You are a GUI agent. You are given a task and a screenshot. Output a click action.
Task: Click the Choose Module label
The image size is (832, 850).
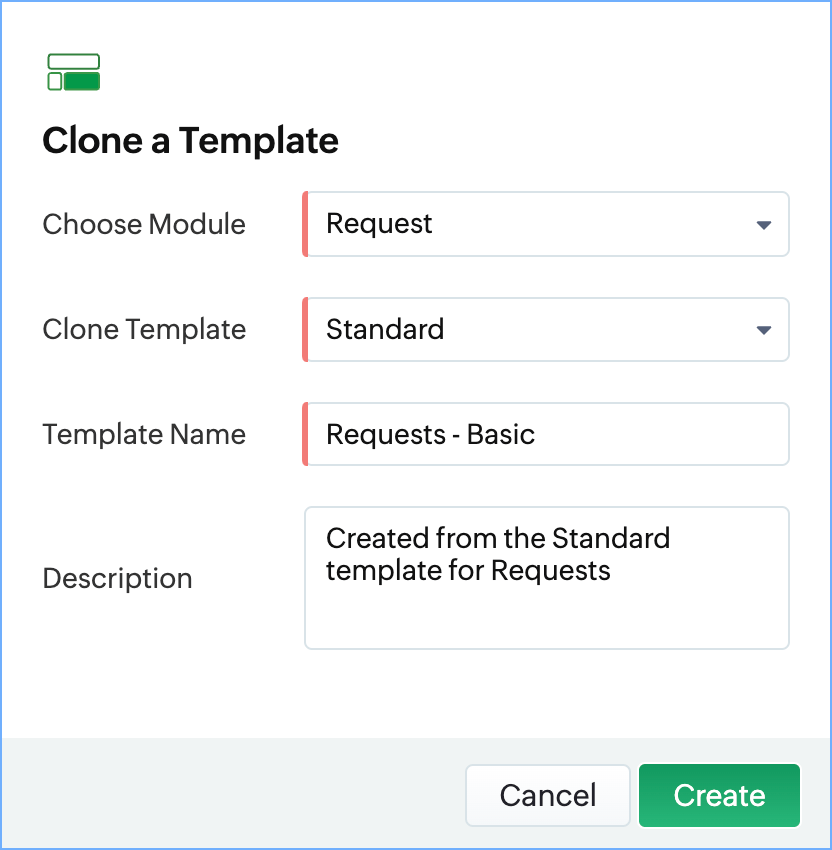point(144,224)
